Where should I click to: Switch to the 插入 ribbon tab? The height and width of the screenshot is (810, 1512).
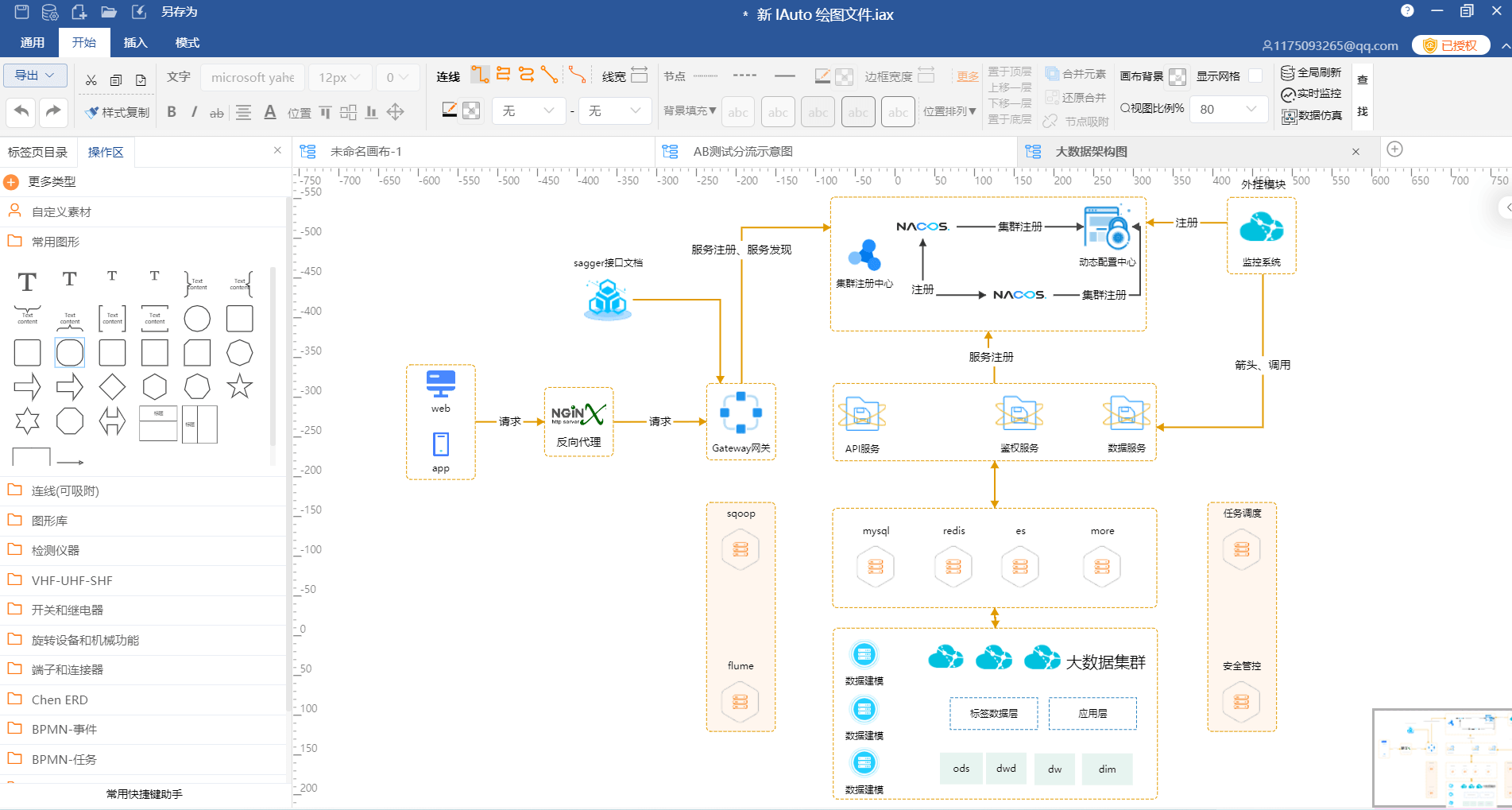136,42
